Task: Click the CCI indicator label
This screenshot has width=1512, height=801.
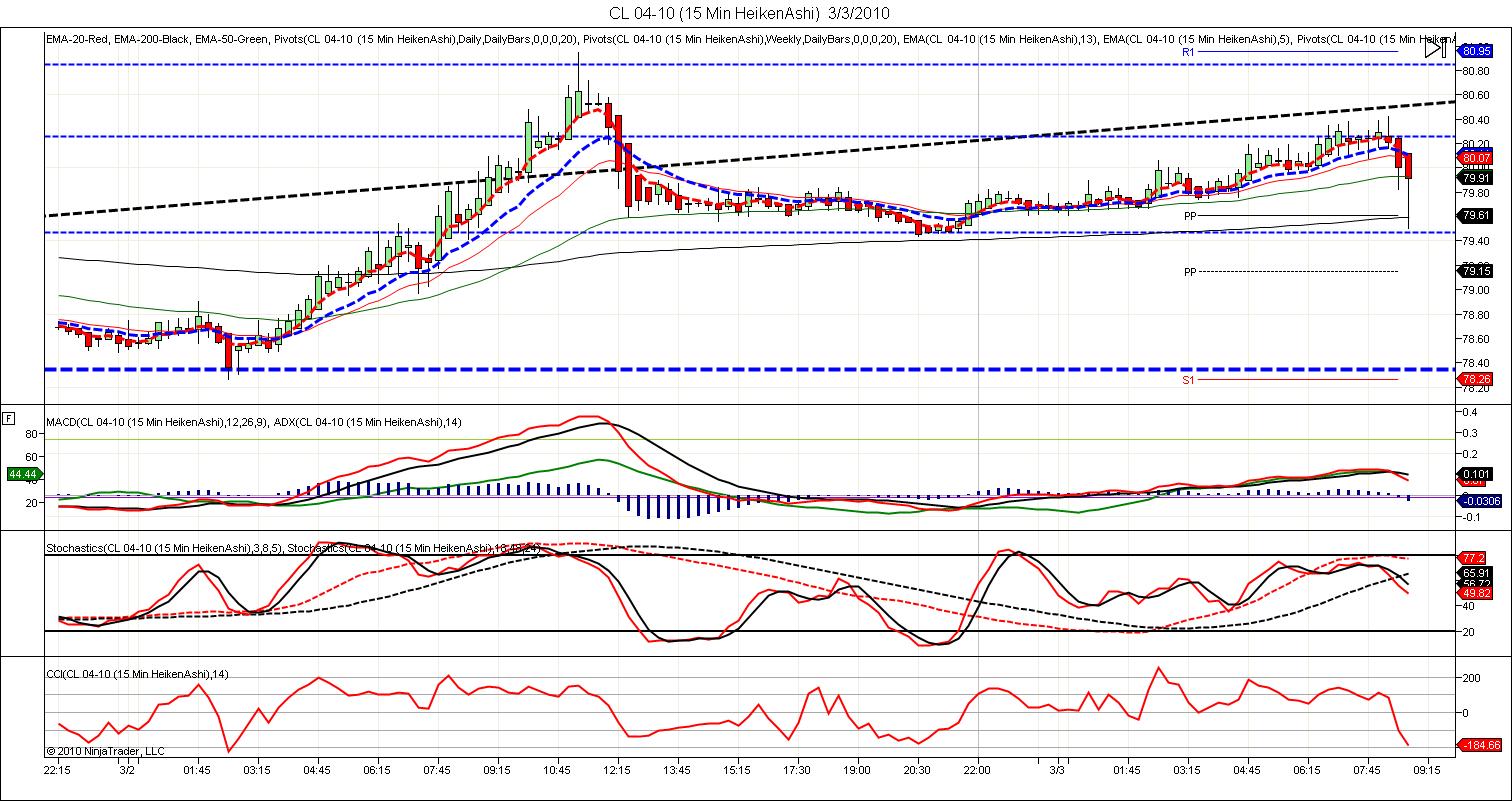Action: [137, 674]
